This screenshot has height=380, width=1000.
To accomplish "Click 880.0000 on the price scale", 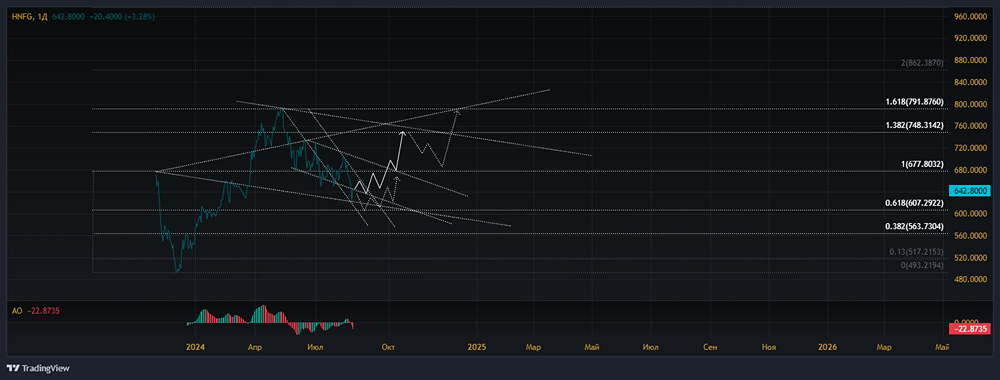I will (971, 61).
